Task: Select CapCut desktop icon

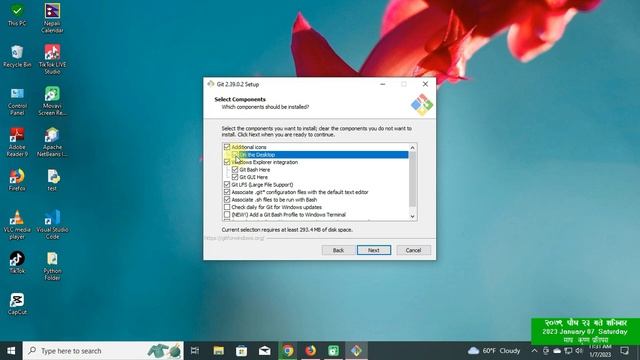Action: [17, 304]
